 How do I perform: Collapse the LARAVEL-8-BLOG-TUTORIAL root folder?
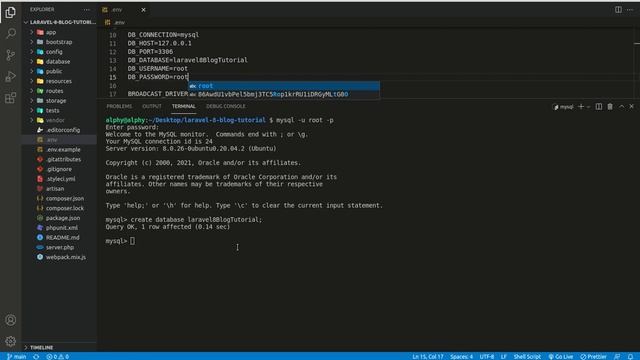60,22
